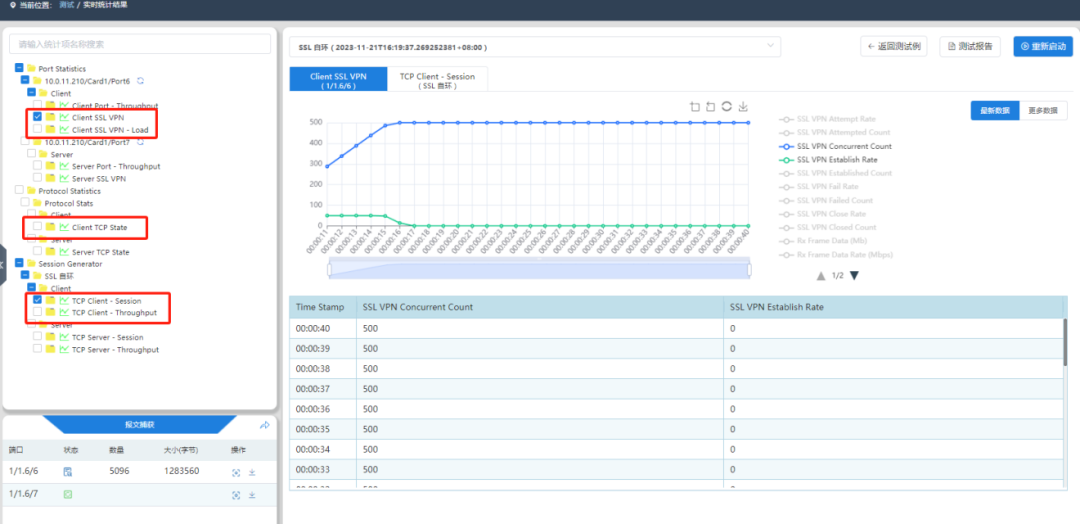Switch to the TCP Client - Session tab
This screenshot has width=1080, height=524.
(x=437, y=80)
